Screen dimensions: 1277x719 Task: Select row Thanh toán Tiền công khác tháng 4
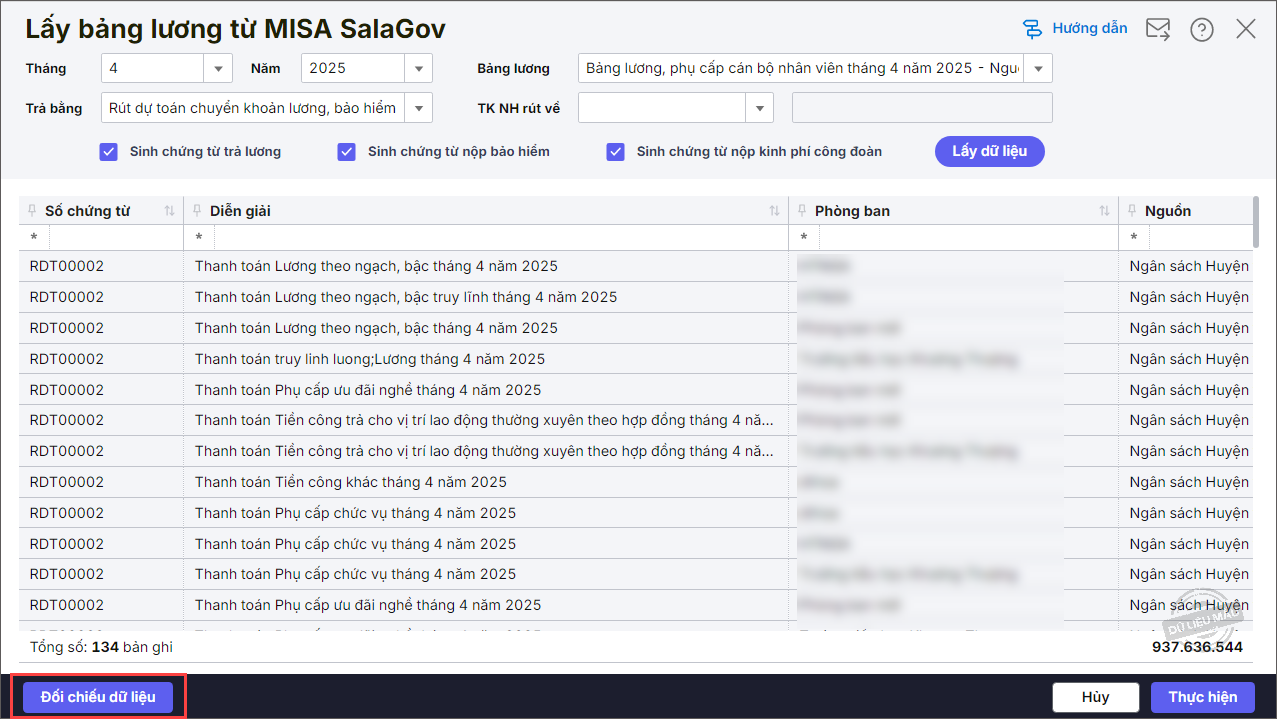636,482
